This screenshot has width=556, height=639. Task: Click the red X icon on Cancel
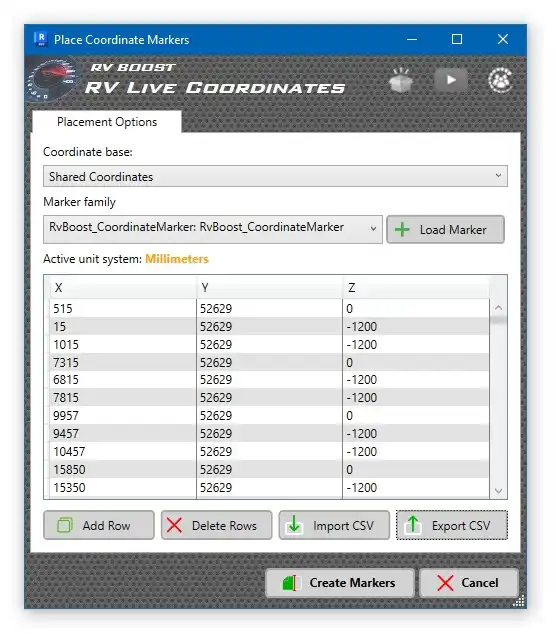(x=445, y=583)
